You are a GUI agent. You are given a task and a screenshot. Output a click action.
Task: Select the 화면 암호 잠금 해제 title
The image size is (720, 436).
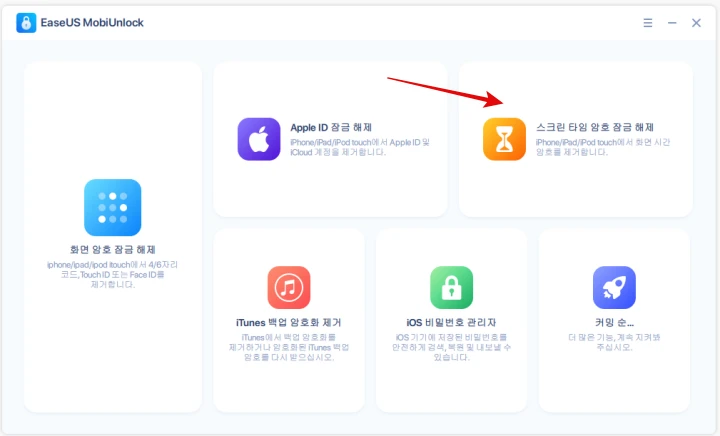[112, 250]
